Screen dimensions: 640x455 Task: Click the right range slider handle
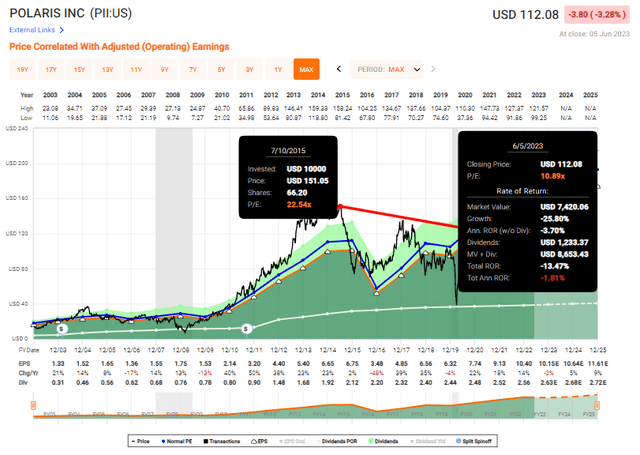point(597,405)
